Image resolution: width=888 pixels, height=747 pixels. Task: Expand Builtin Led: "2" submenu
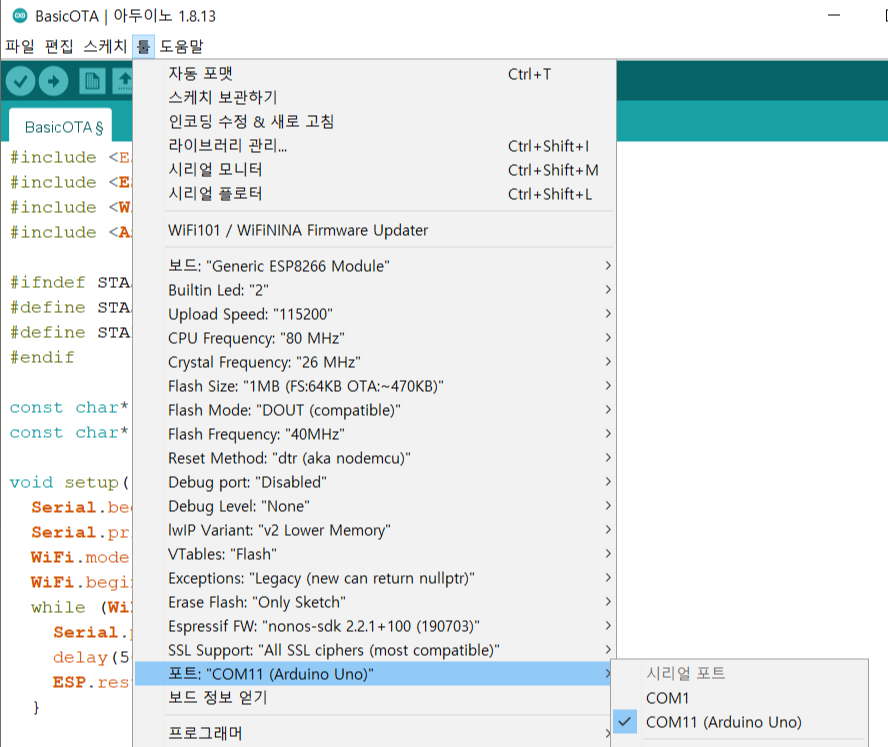click(x=374, y=290)
